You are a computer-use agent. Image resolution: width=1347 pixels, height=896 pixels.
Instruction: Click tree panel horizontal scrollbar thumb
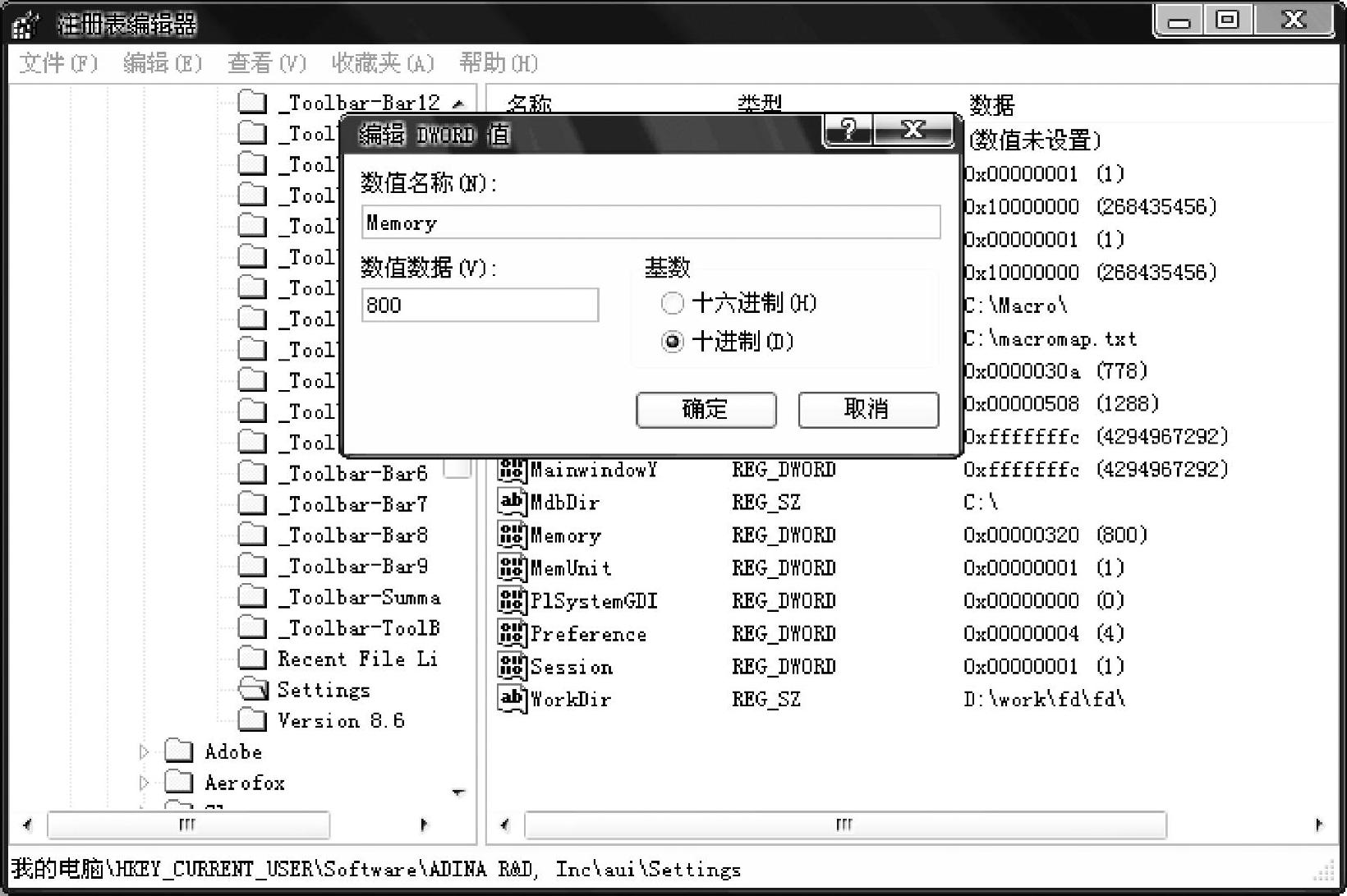(x=188, y=825)
